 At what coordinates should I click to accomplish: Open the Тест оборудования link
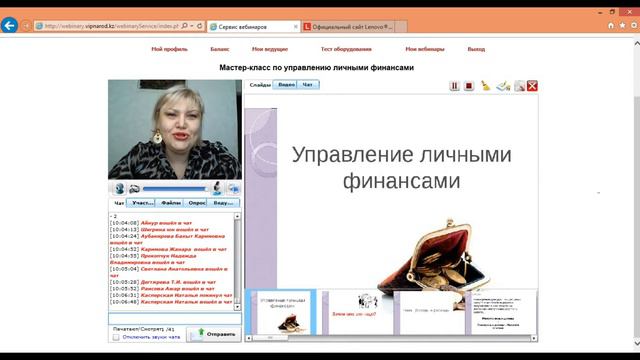tap(346, 49)
